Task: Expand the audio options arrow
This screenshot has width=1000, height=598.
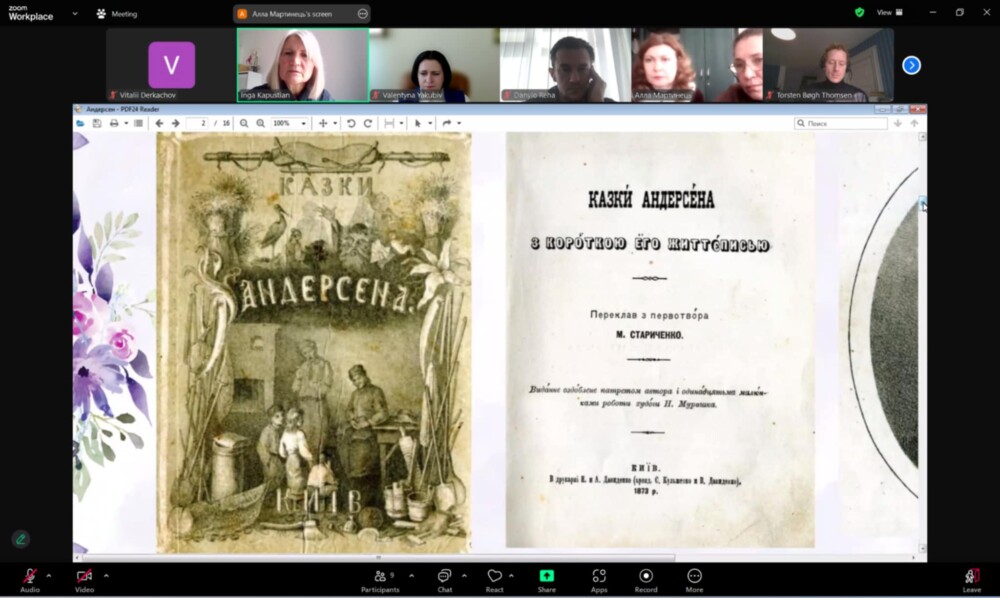Action: click(49, 575)
